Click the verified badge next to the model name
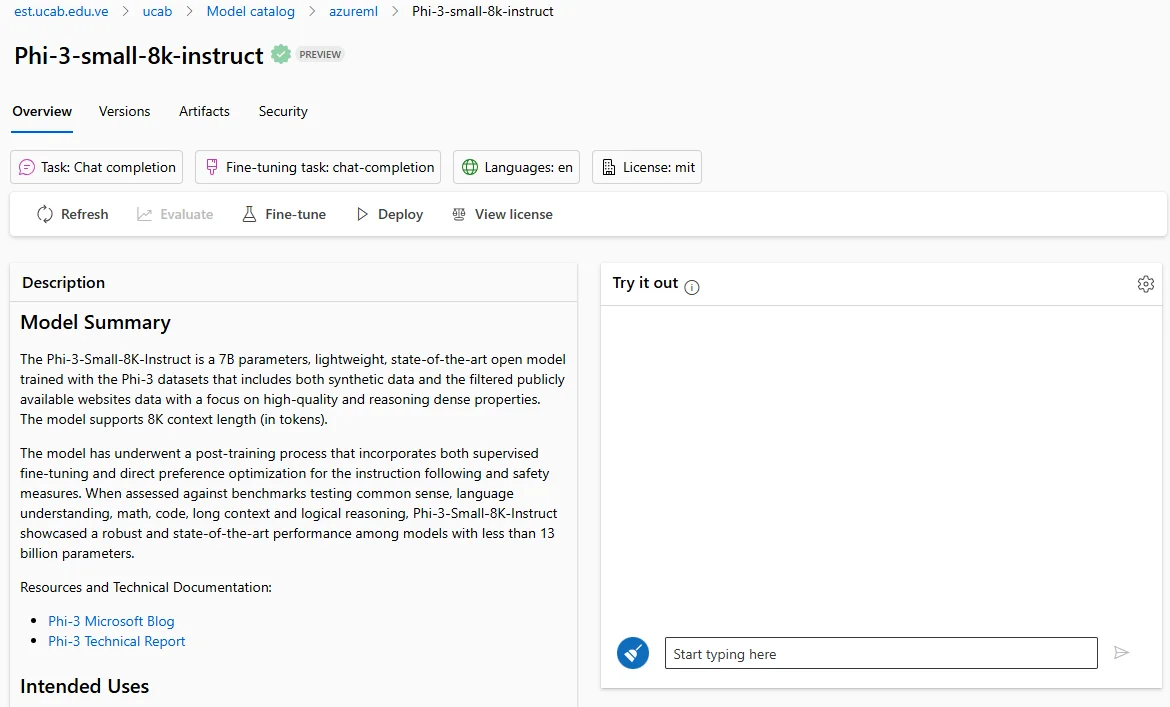This screenshot has height=707, width=1170. pyautogui.click(x=281, y=54)
